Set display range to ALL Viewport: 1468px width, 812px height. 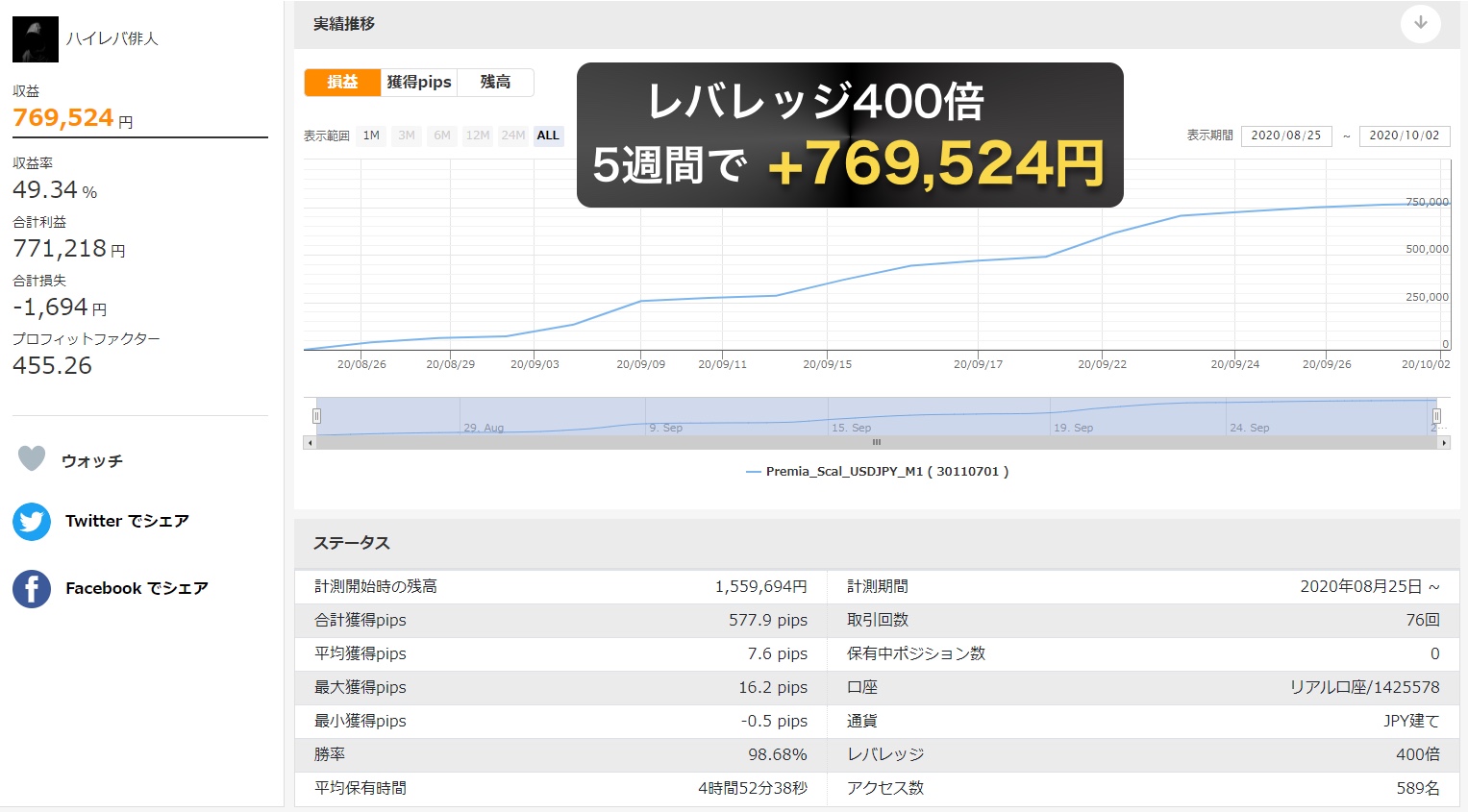(548, 135)
